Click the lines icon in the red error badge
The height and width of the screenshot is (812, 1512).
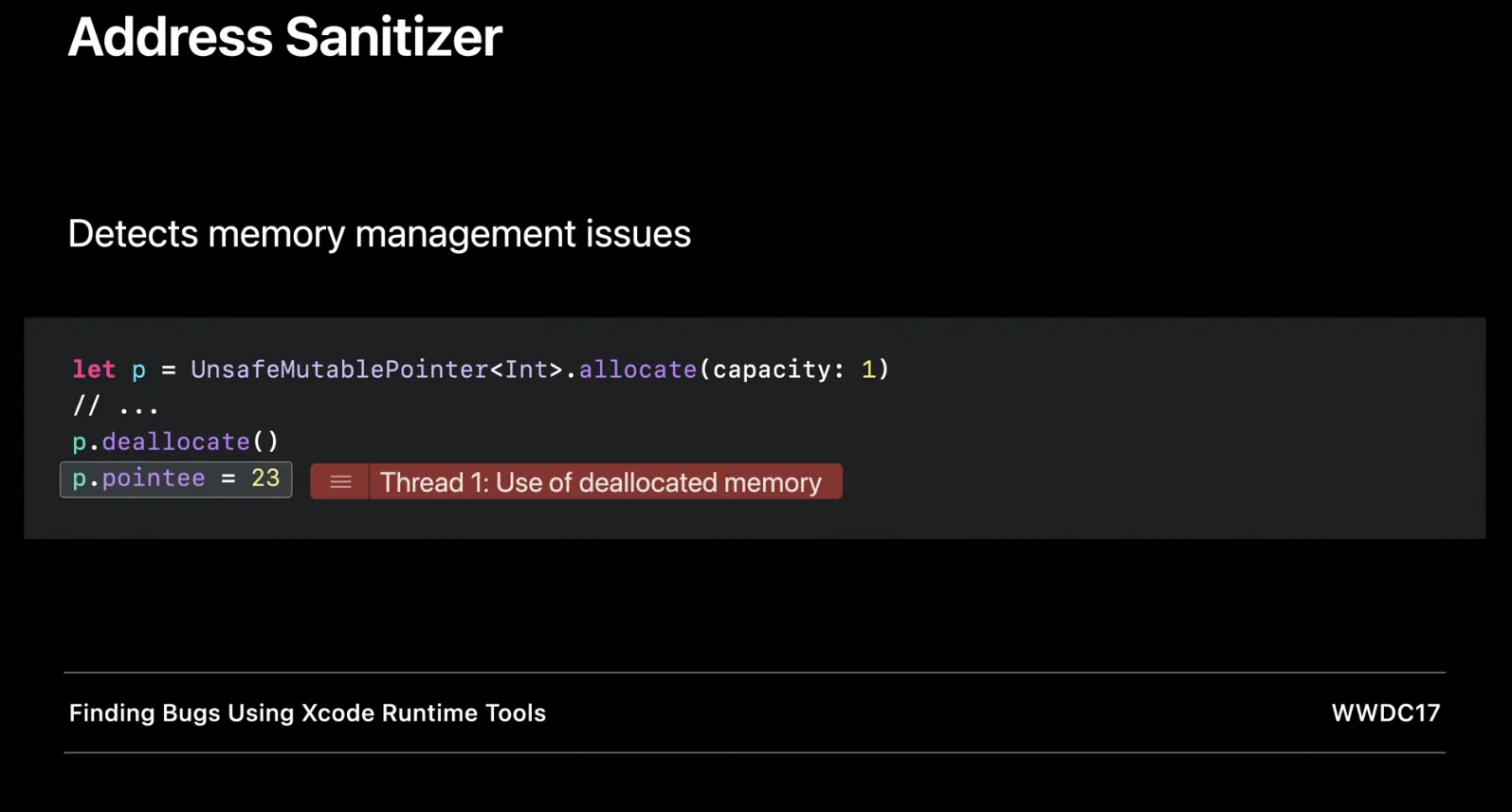[x=340, y=482]
